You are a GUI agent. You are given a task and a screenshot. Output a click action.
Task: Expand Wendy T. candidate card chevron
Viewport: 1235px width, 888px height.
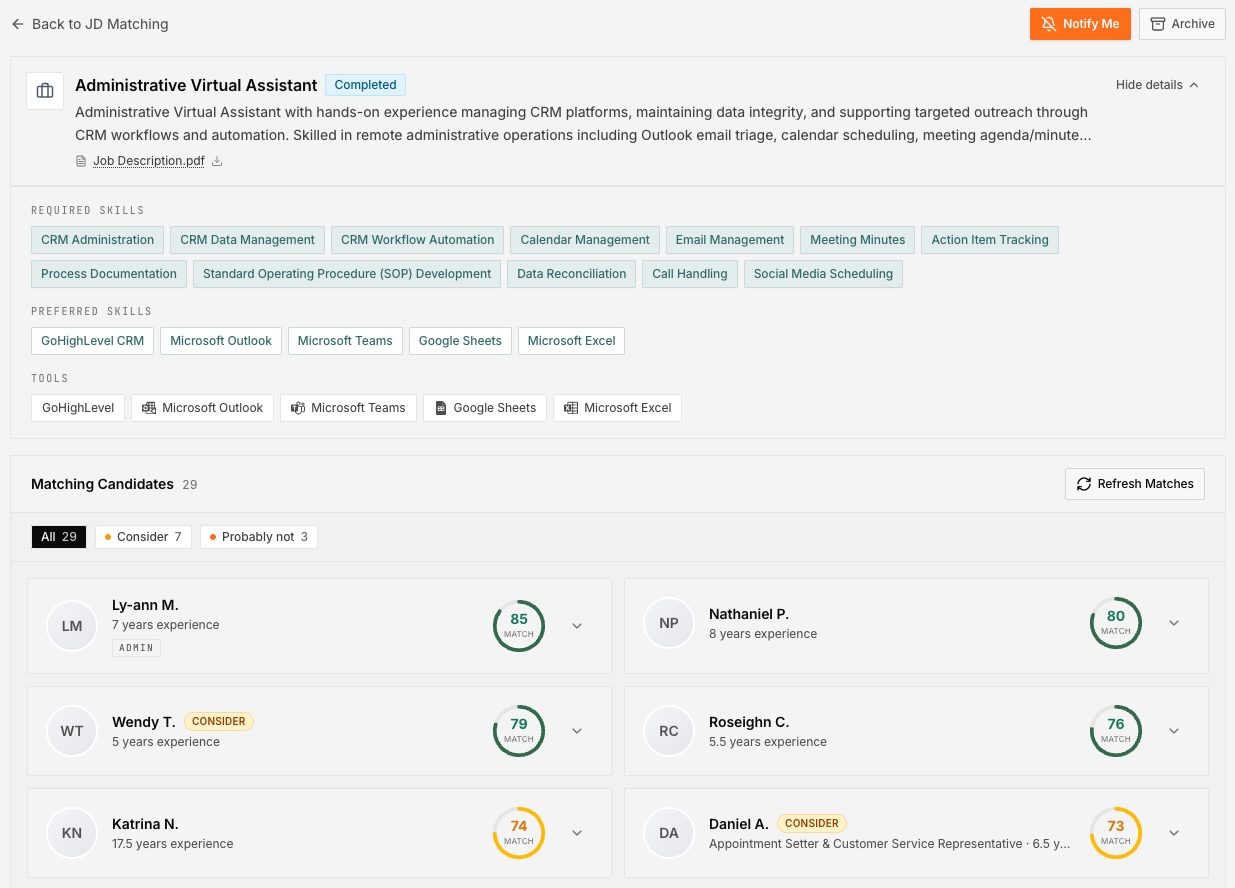(577, 731)
